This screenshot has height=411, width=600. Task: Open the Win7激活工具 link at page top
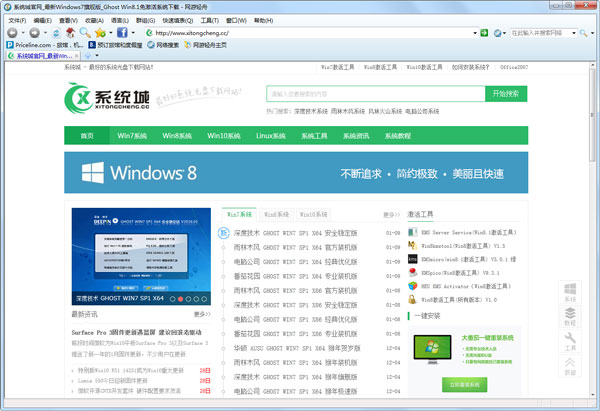click(338, 67)
